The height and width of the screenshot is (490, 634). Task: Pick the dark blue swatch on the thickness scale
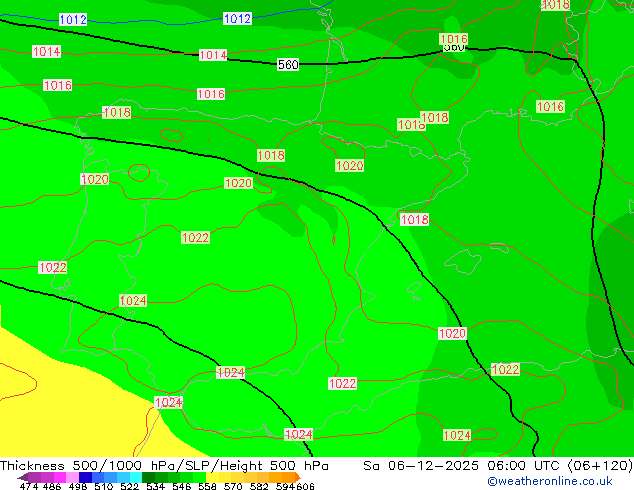87,478
